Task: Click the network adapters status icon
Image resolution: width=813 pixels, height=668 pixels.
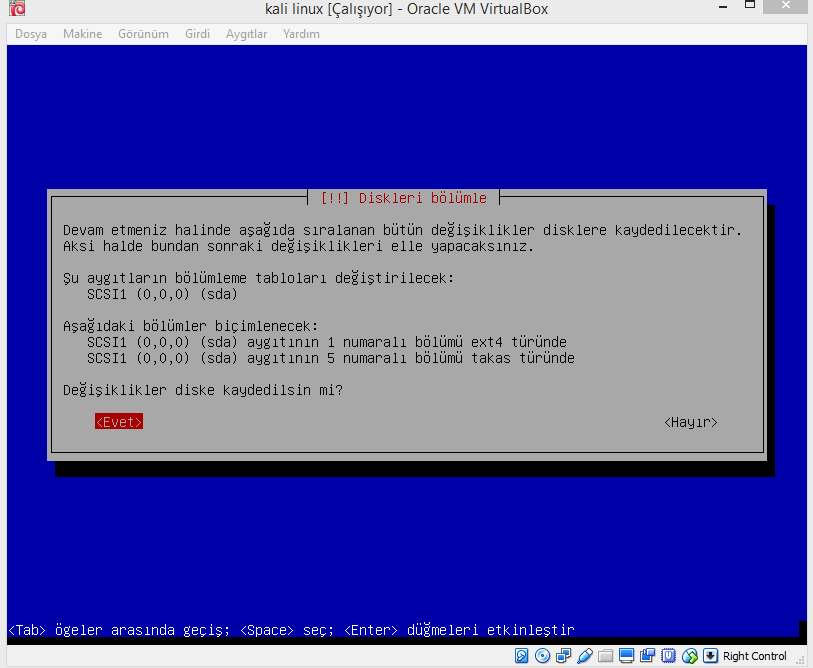Action: point(564,656)
